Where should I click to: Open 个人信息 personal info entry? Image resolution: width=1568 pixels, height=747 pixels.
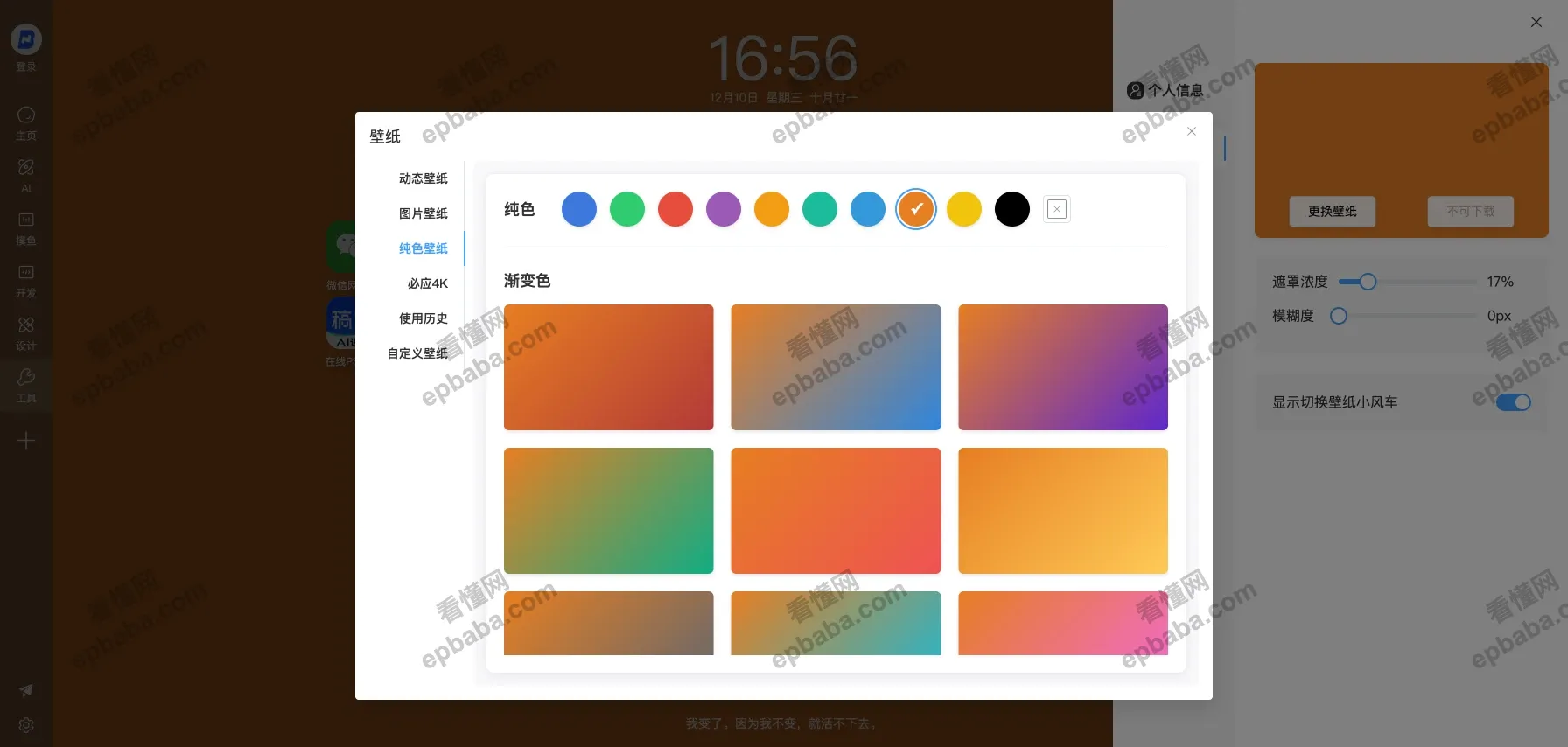[1165, 90]
